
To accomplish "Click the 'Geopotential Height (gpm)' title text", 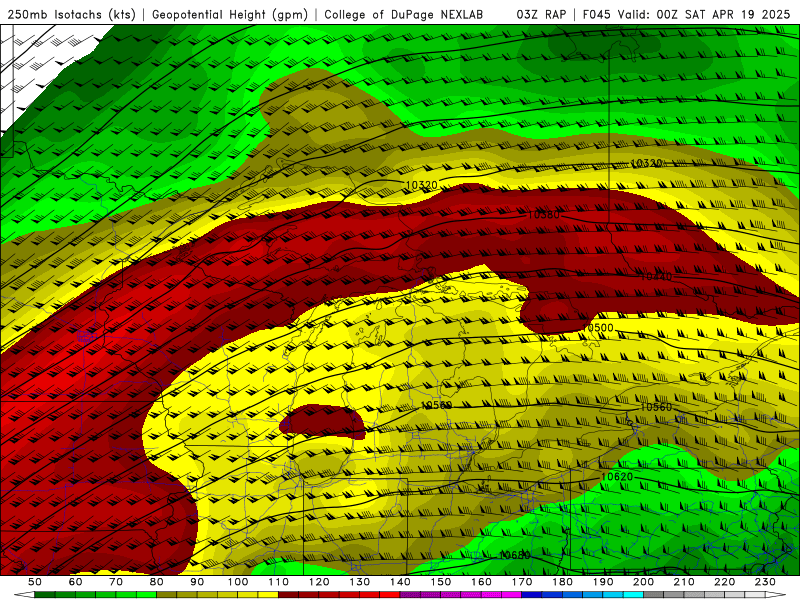I will coord(230,15).
